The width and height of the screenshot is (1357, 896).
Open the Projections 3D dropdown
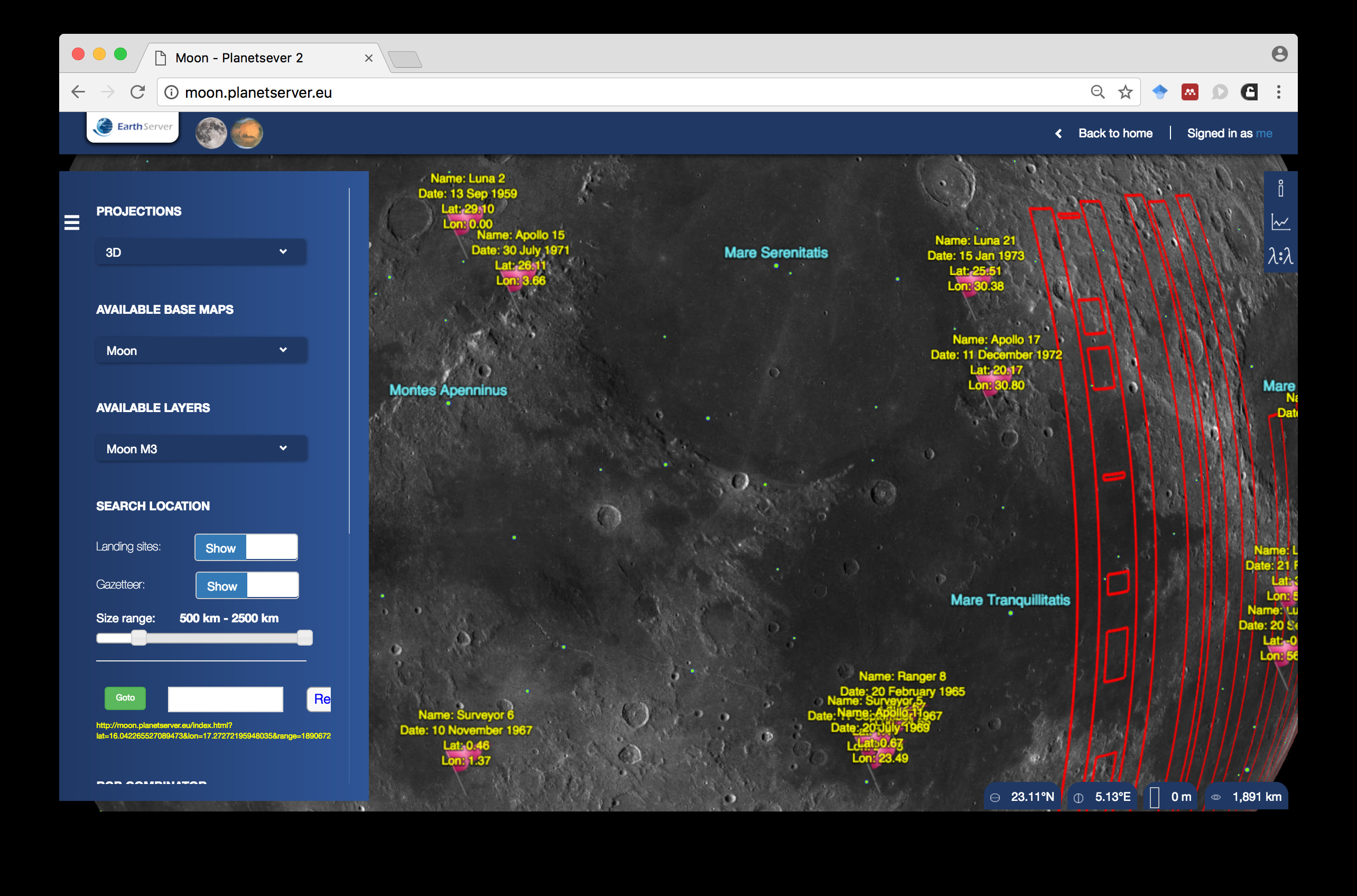coord(201,252)
